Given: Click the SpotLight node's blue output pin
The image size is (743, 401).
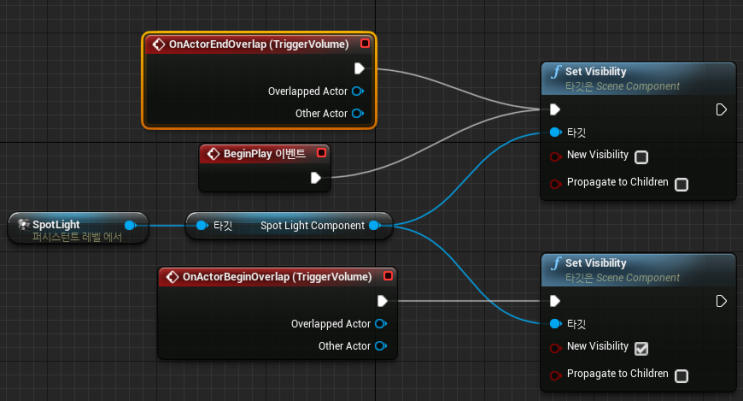Looking at the screenshot, I should point(130,225).
